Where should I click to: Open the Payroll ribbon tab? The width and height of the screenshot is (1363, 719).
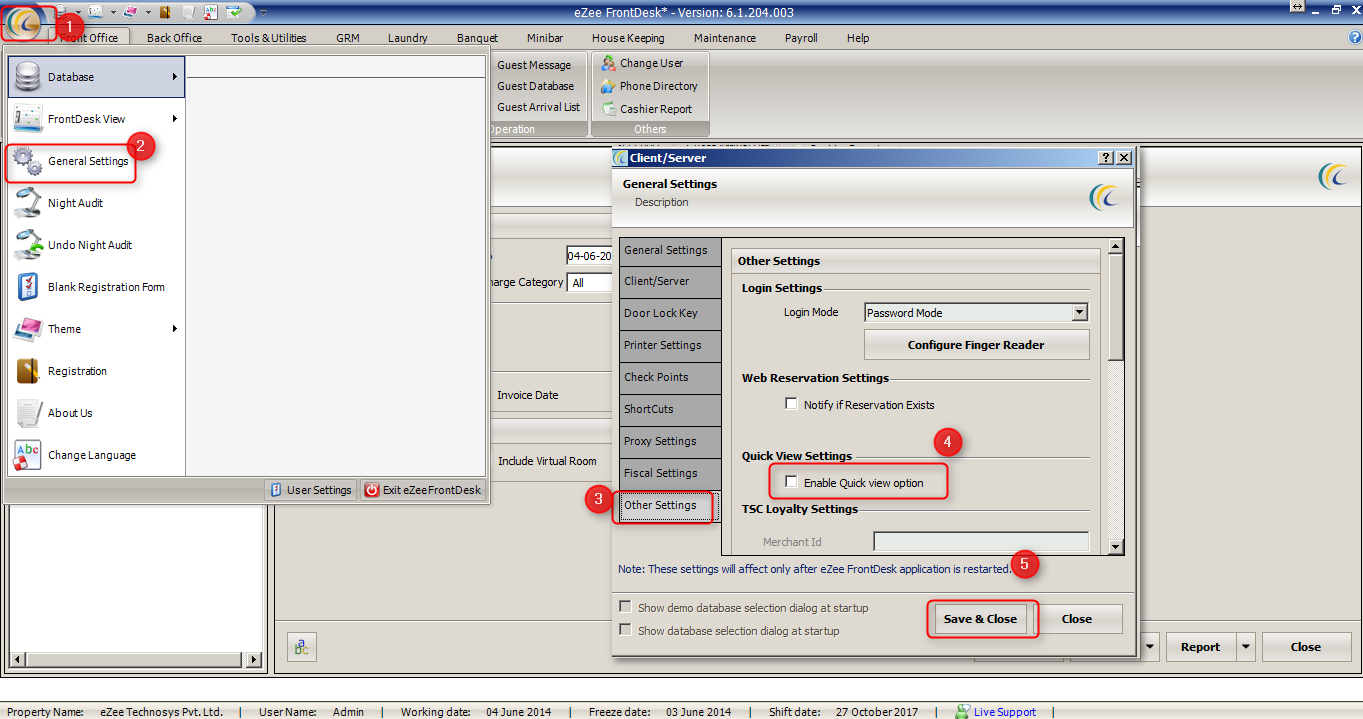[x=801, y=38]
